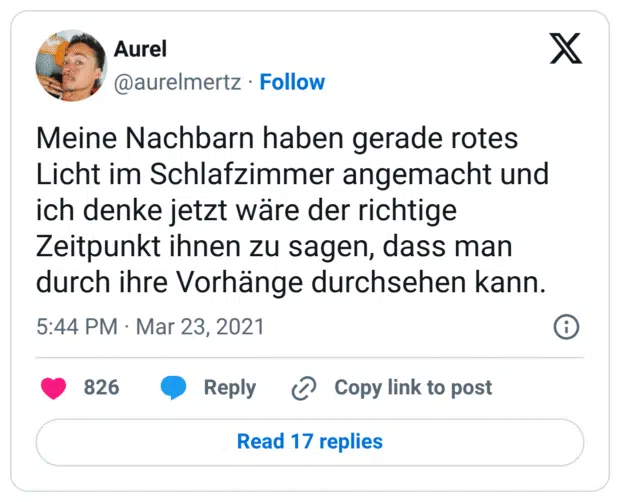620x502 pixels.
Task: Click the 5:44 PM time
Action: 76,327
